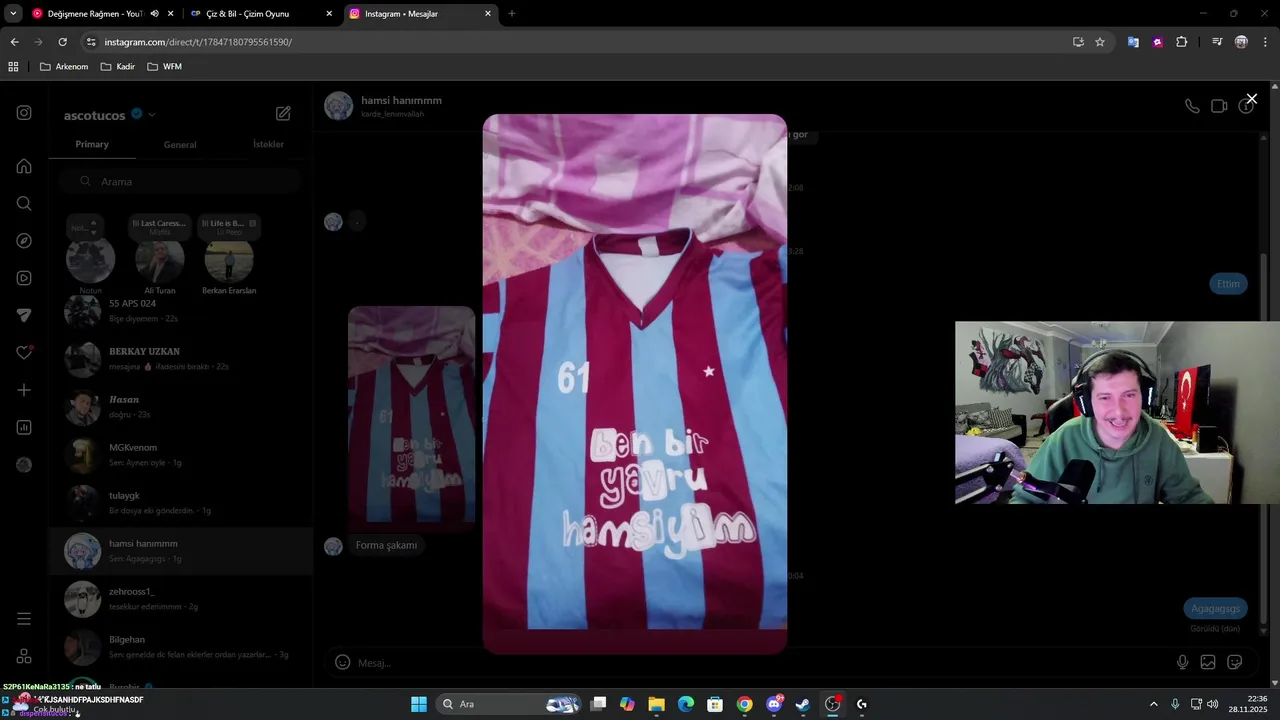Click the jersey photo thumbnail in chat
Image resolution: width=1280 pixels, height=720 pixels.
click(x=411, y=419)
